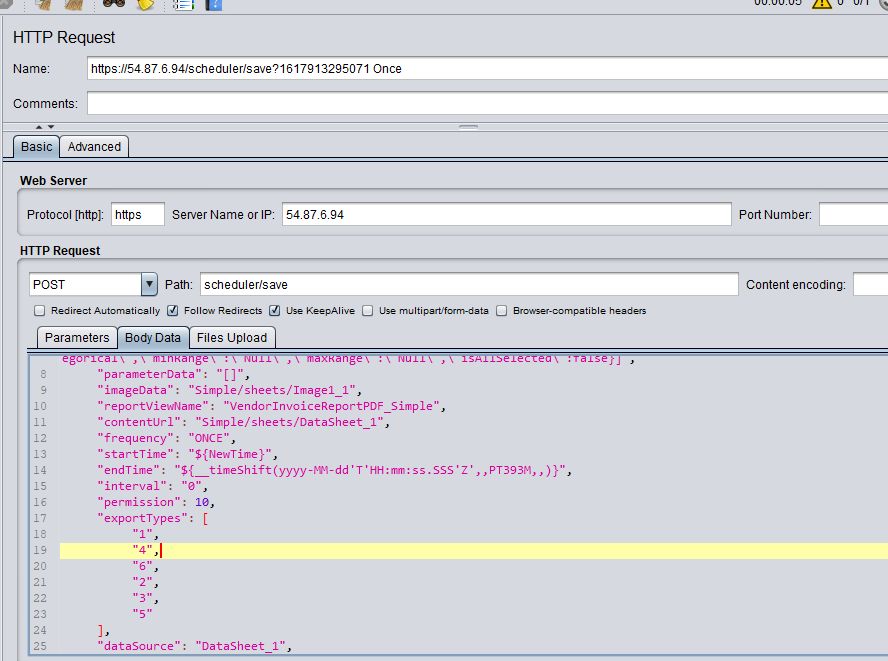Click the Path field with scheduler/save
The width and height of the screenshot is (888, 661).
(469, 284)
